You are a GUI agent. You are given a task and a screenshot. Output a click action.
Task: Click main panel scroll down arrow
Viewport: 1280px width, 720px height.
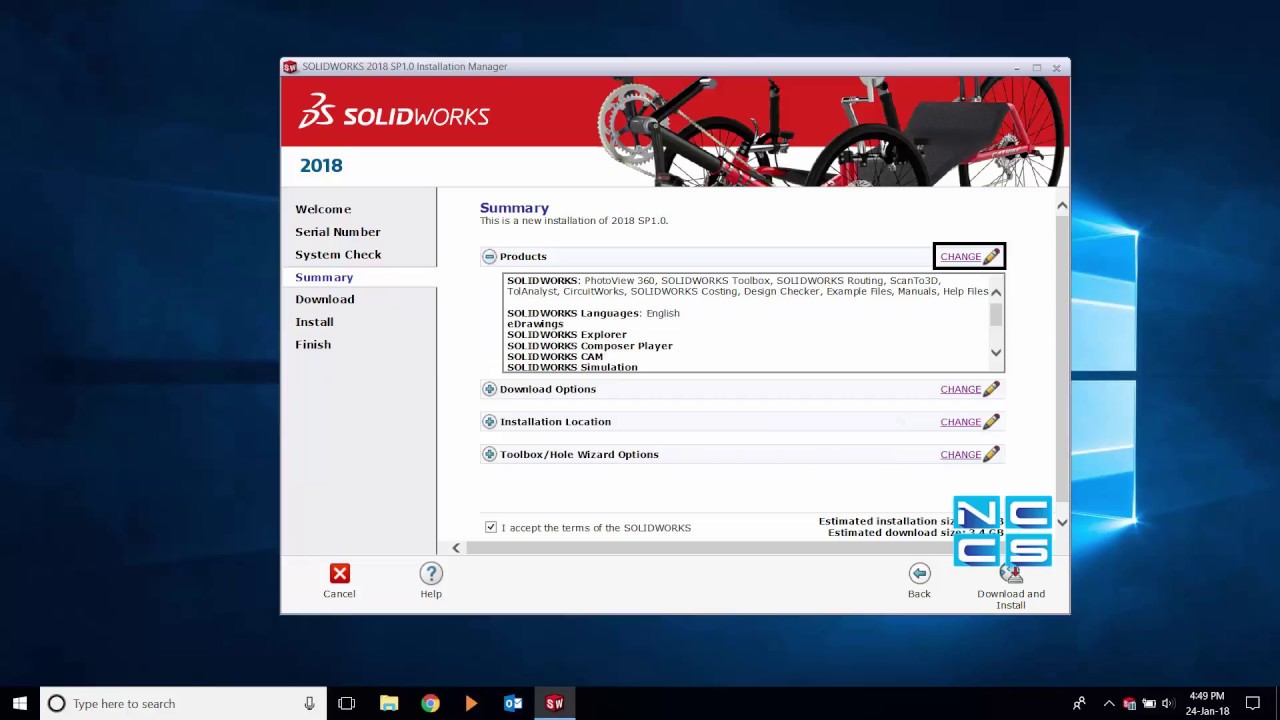(1062, 522)
